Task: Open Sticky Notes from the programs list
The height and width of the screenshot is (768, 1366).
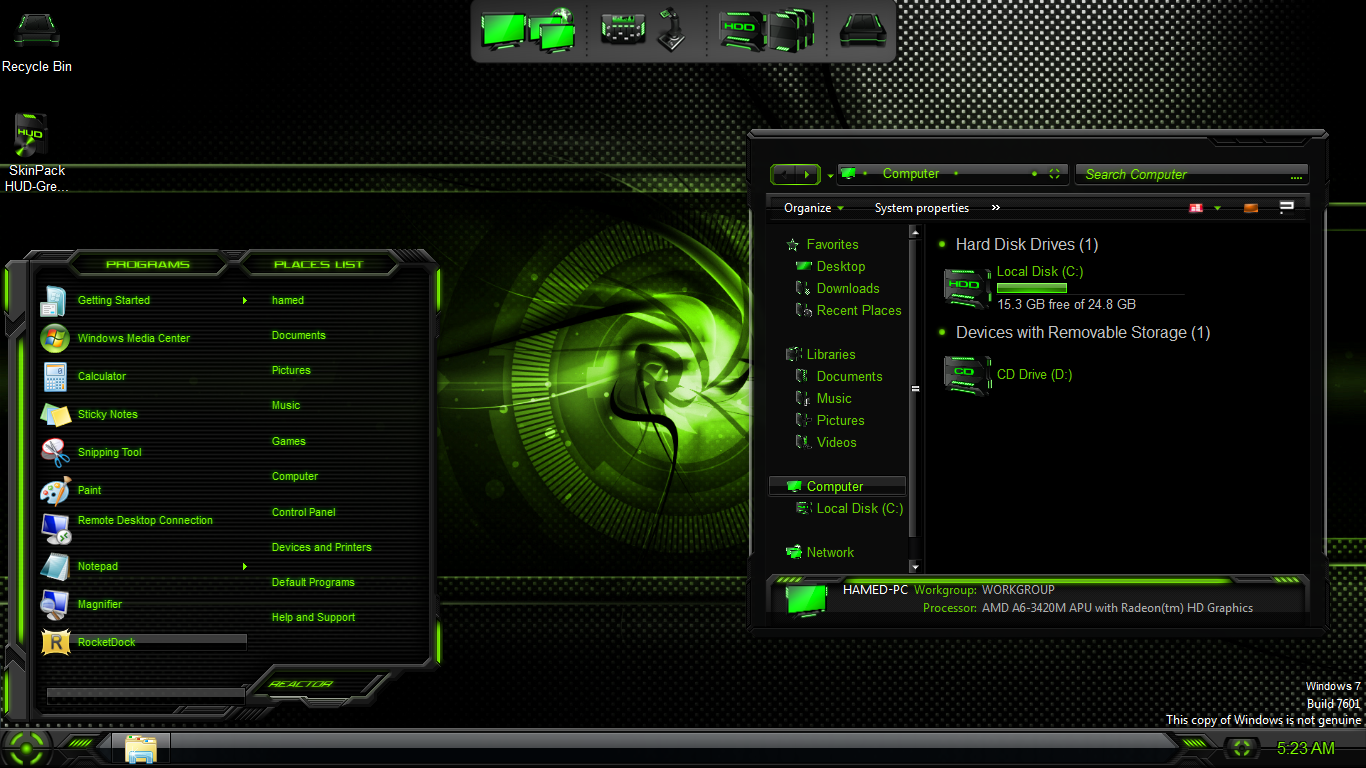Action: [x=107, y=414]
